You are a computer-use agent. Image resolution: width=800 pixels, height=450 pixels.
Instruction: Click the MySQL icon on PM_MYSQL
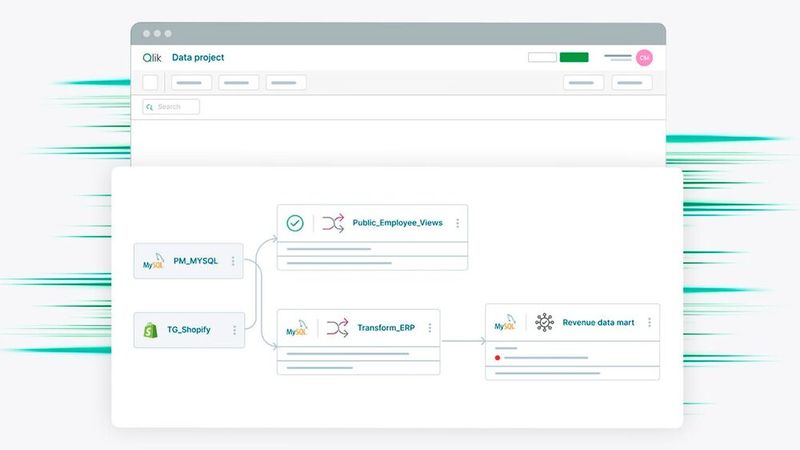pos(154,261)
